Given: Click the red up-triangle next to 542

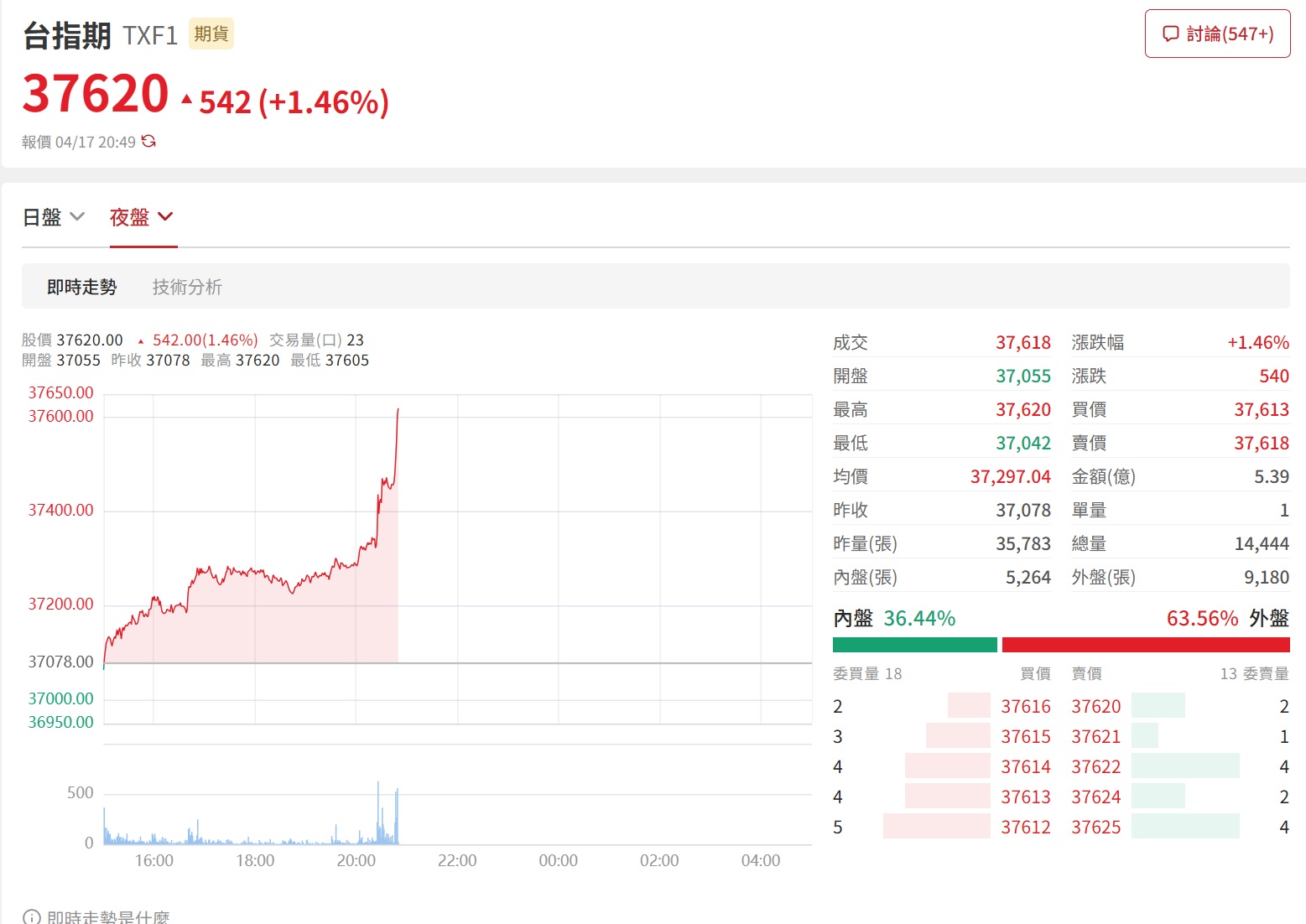Looking at the screenshot, I should pyautogui.click(x=186, y=101).
